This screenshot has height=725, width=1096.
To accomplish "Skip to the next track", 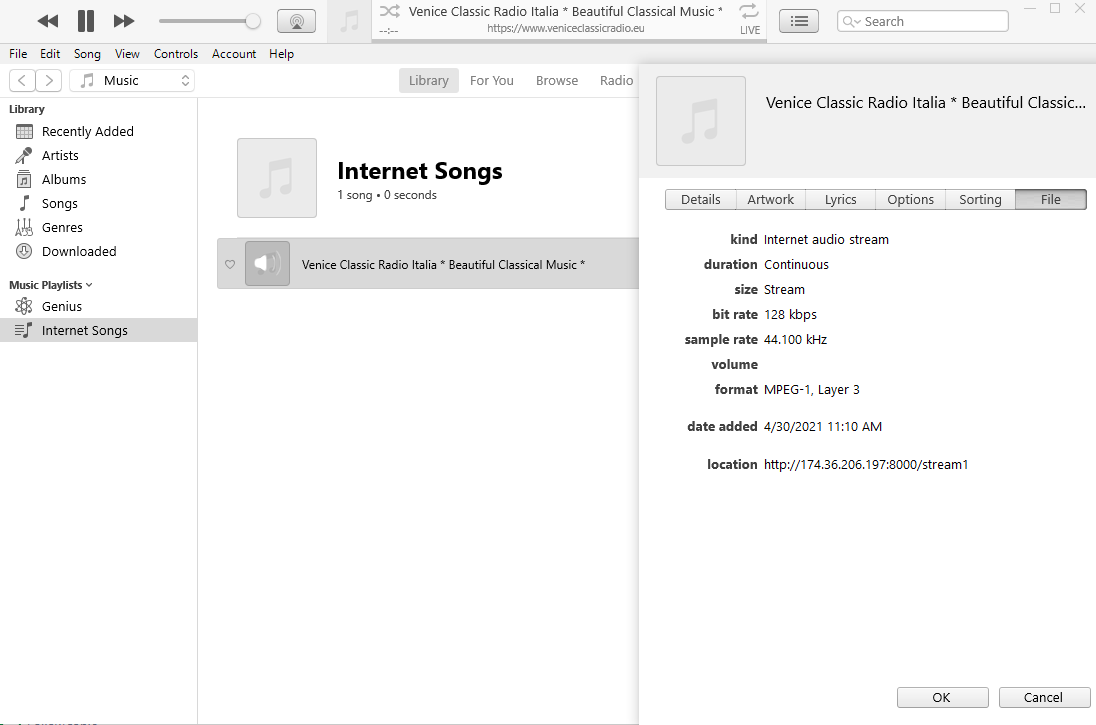I will point(124,21).
